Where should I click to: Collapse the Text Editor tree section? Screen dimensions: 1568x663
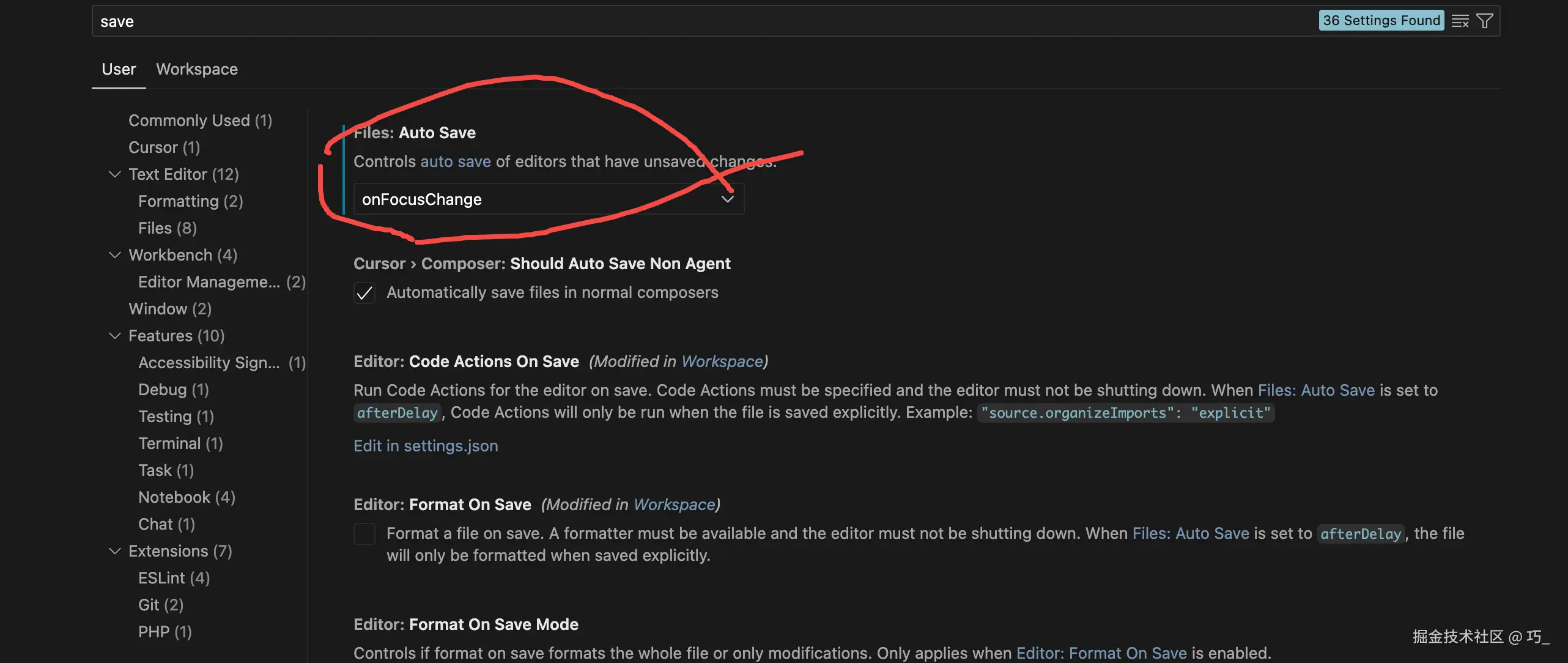click(114, 174)
